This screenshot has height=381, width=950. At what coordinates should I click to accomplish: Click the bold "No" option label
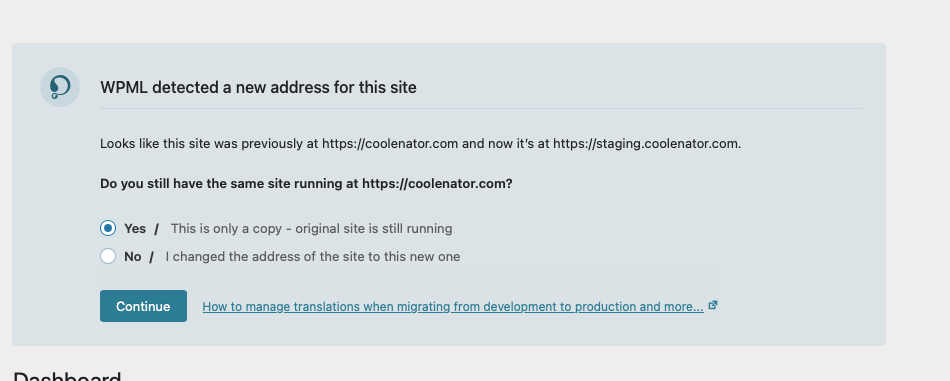(x=133, y=256)
